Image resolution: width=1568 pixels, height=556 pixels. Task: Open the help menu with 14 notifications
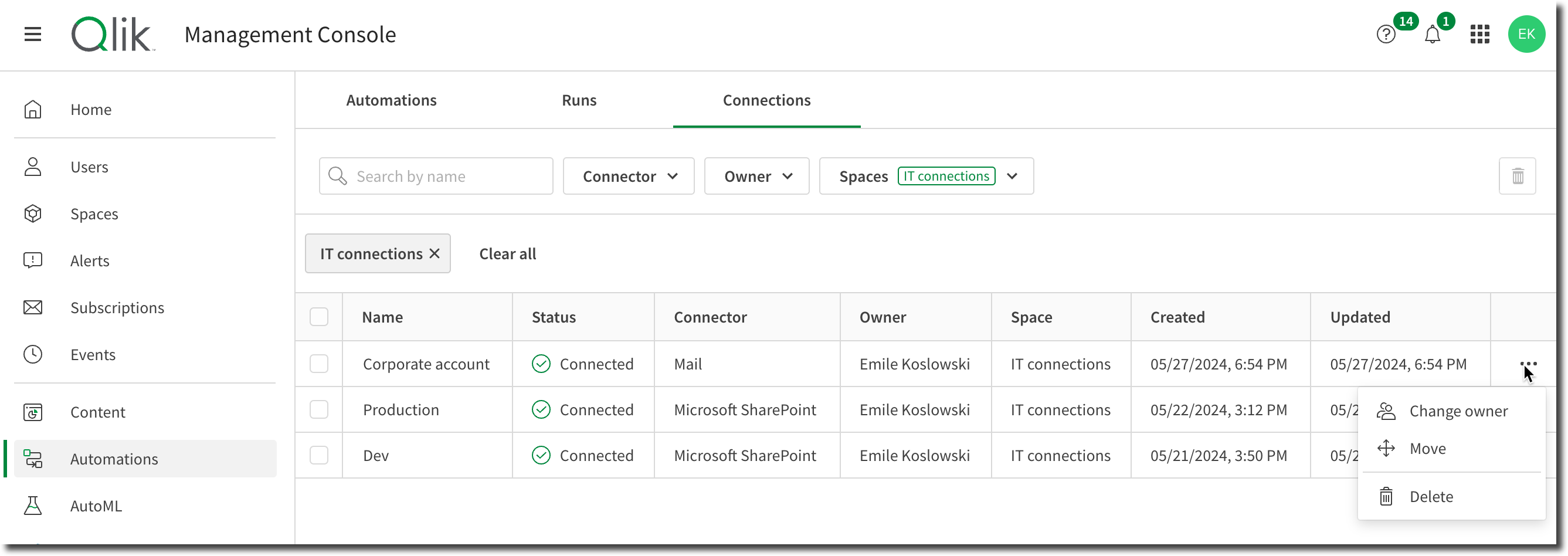(x=1386, y=35)
